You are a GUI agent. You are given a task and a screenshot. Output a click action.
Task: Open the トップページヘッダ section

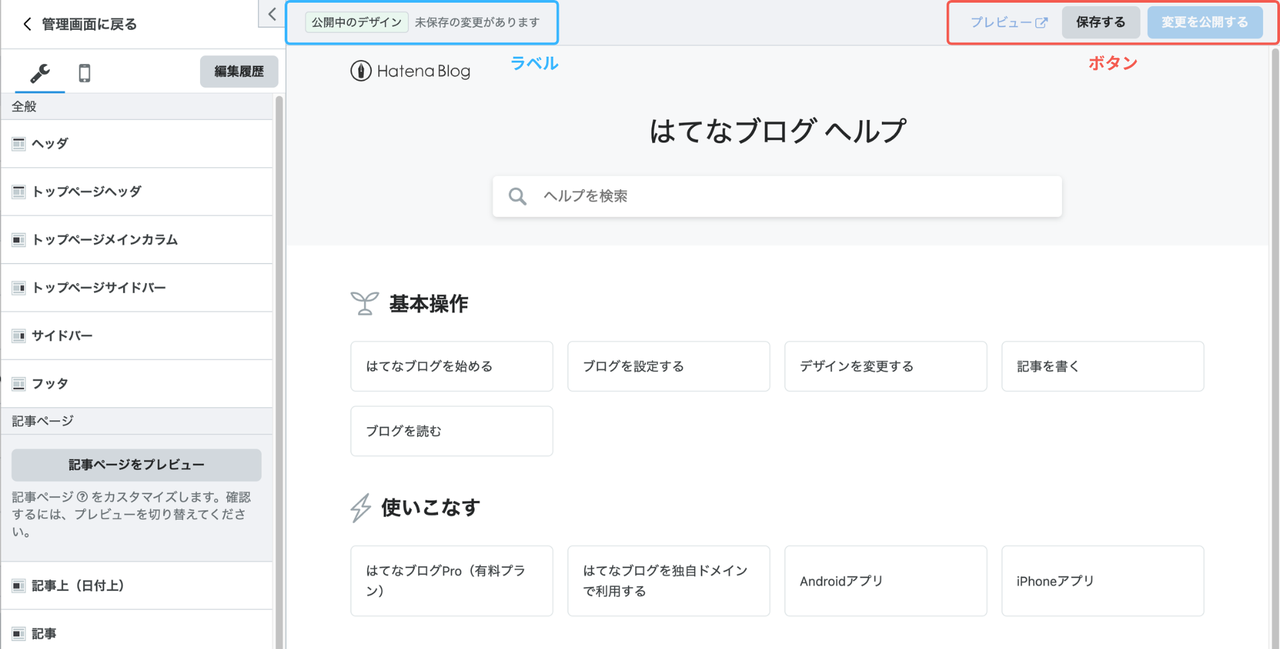[137, 192]
